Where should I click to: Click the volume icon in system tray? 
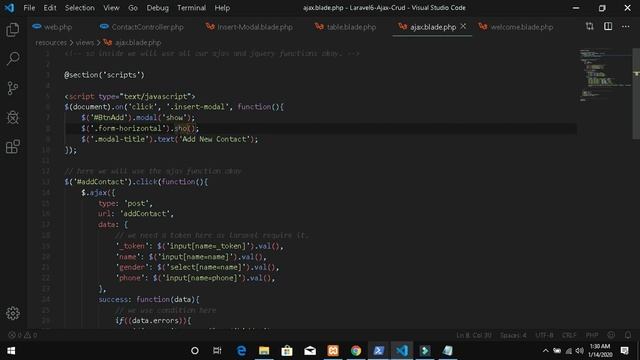click(x=580, y=351)
